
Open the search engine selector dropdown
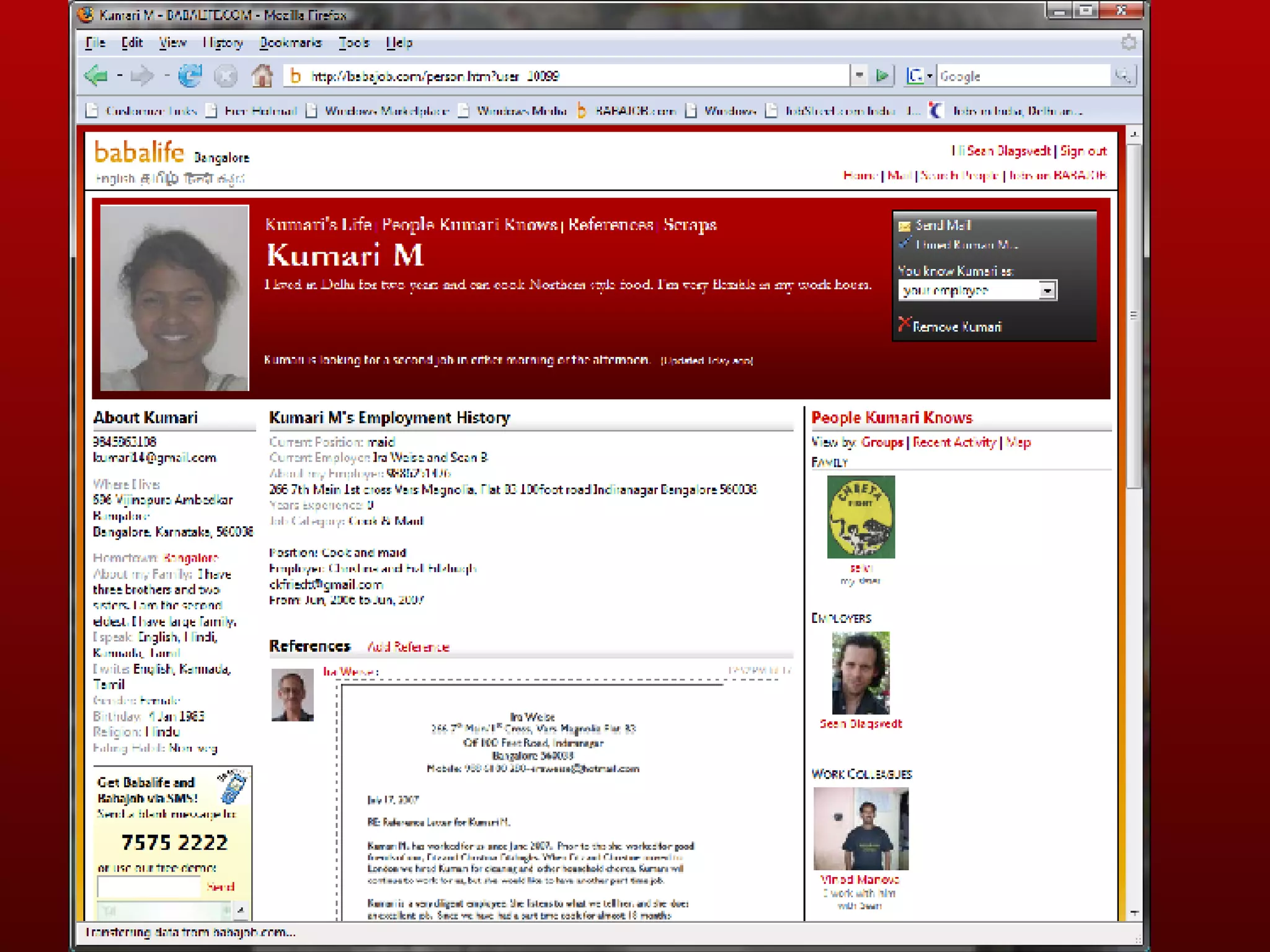pos(920,76)
